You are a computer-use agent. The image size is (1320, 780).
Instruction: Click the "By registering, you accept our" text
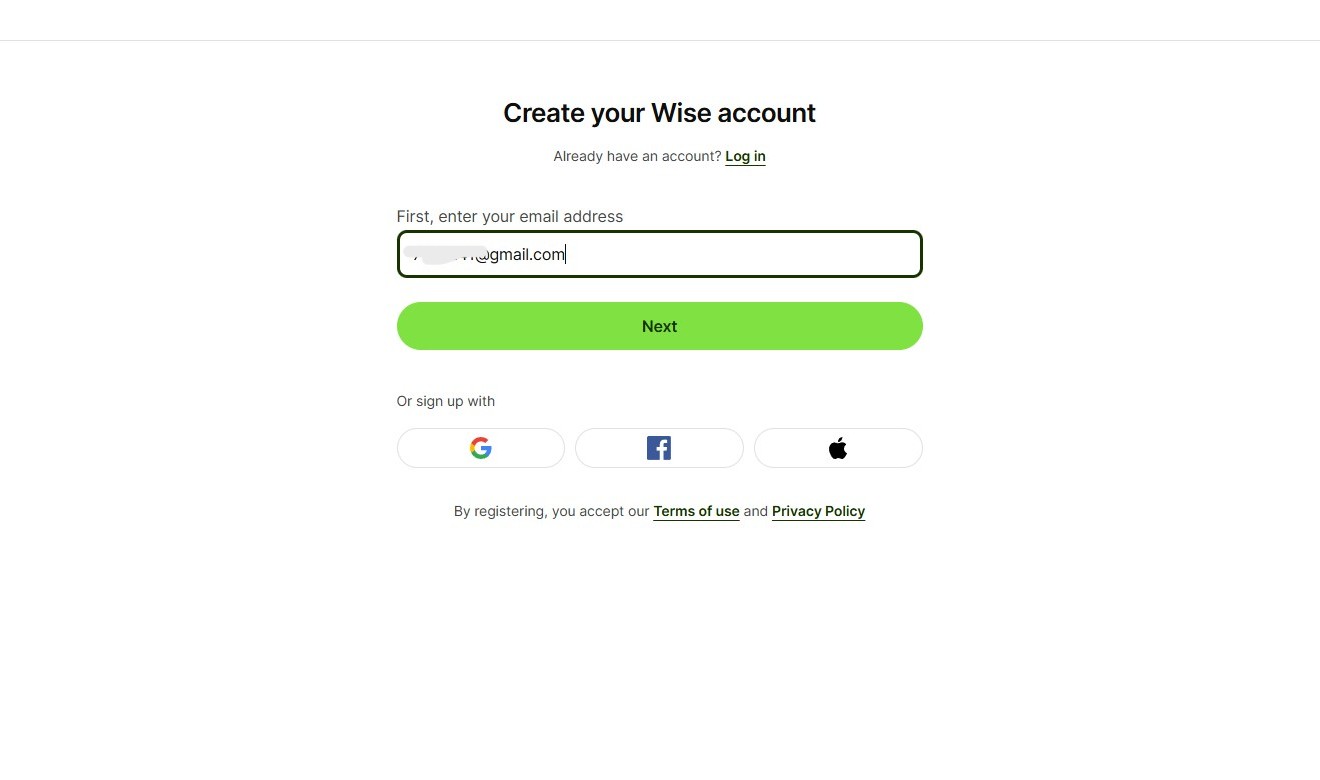click(551, 511)
